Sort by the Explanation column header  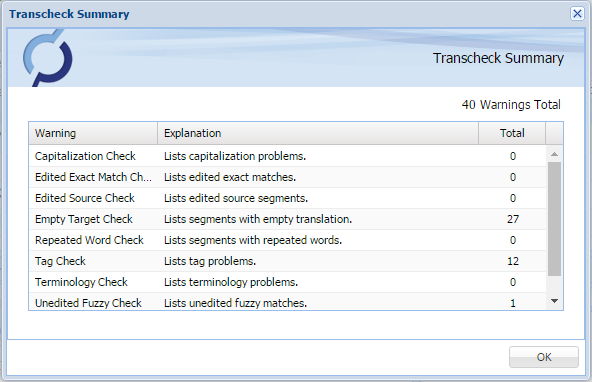click(x=318, y=133)
